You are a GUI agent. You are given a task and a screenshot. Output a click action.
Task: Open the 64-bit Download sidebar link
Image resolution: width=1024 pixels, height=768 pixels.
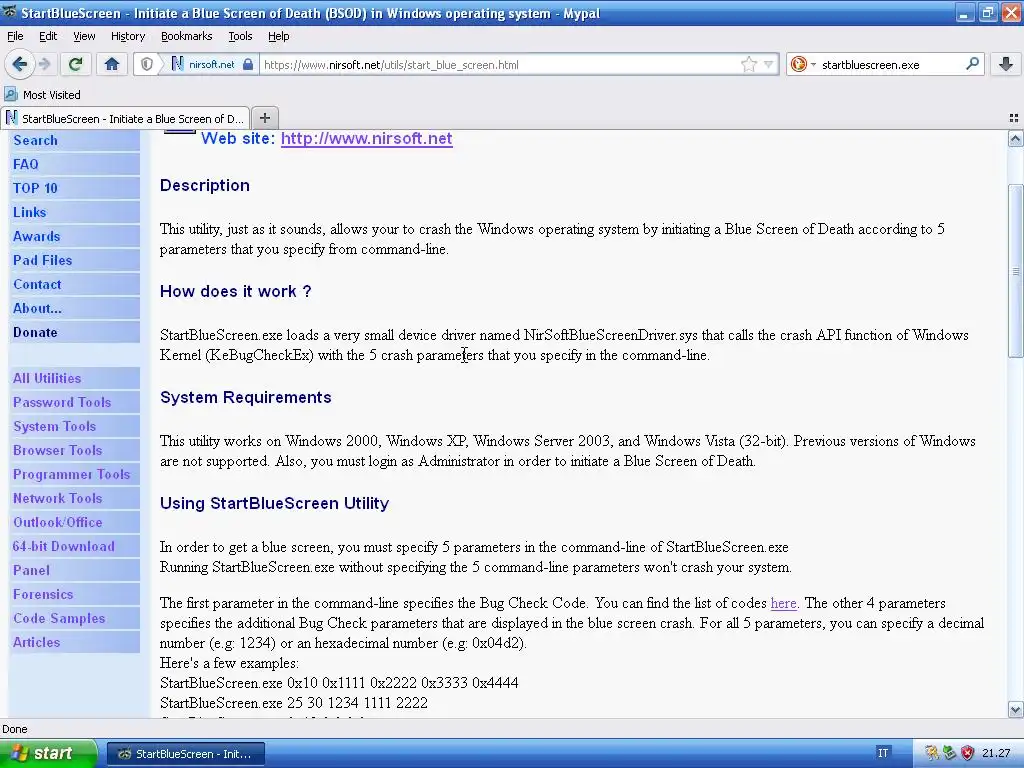[x=63, y=546]
